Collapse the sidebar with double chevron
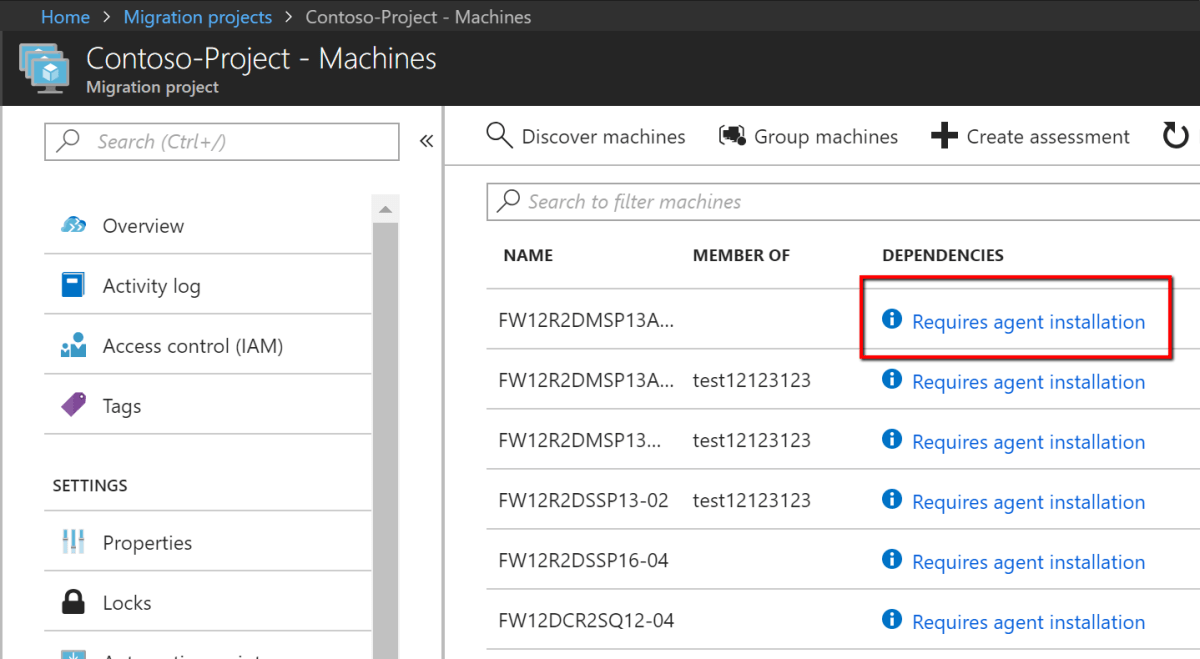This screenshot has width=1200, height=659. click(x=426, y=141)
